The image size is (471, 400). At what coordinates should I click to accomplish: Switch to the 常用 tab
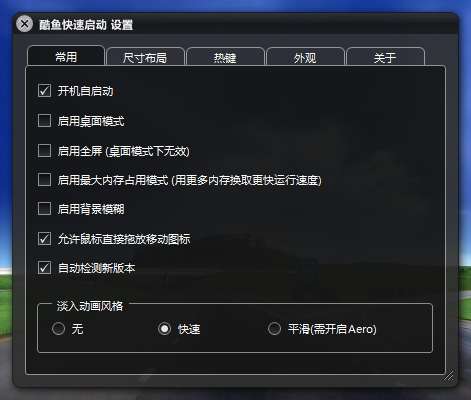click(x=66, y=57)
